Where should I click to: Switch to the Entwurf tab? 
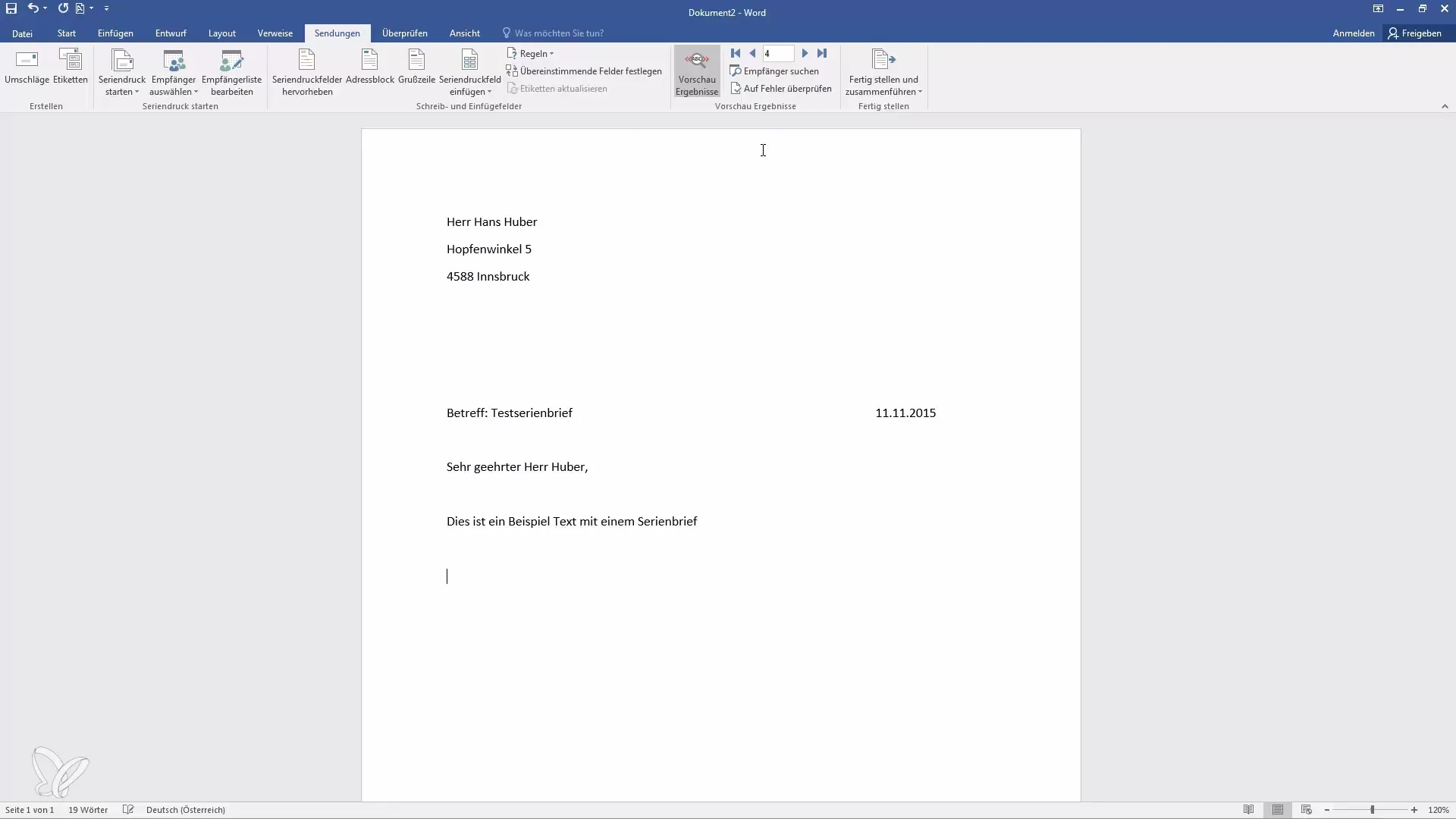click(x=171, y=33)
